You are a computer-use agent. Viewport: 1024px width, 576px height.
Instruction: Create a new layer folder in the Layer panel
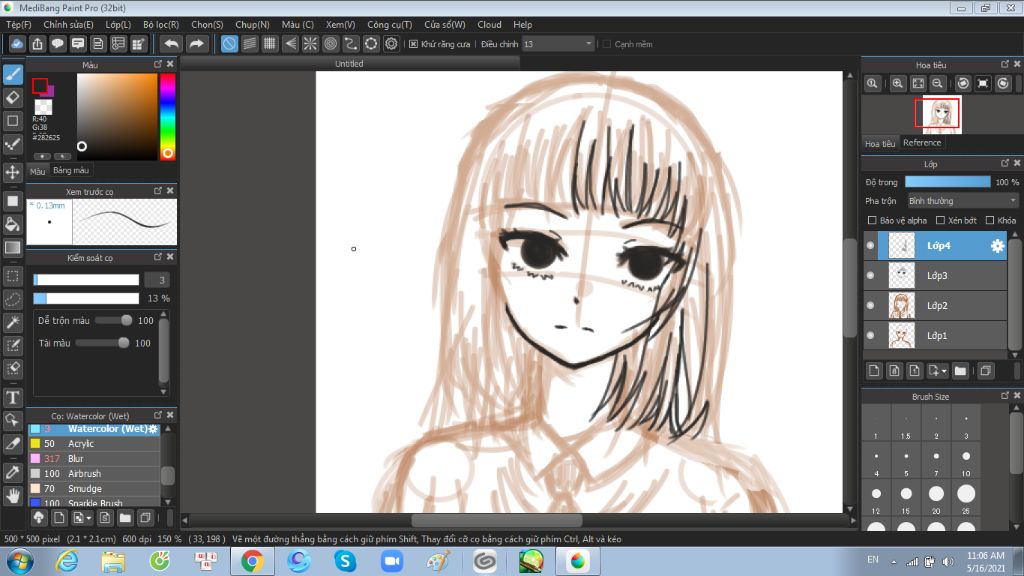[x=960, y=371]
